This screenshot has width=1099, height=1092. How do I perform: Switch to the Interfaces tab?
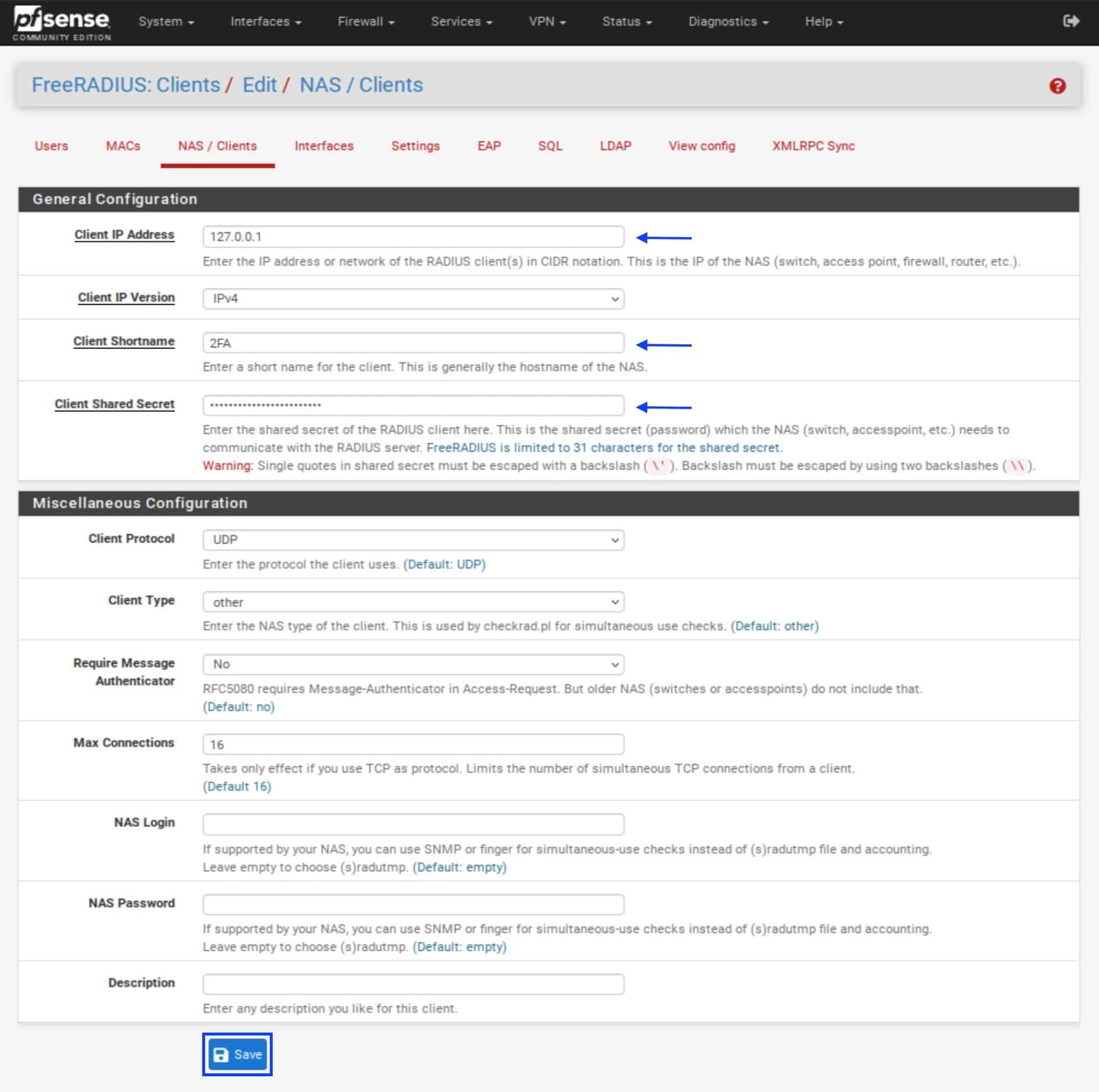[x=324, y=146]
